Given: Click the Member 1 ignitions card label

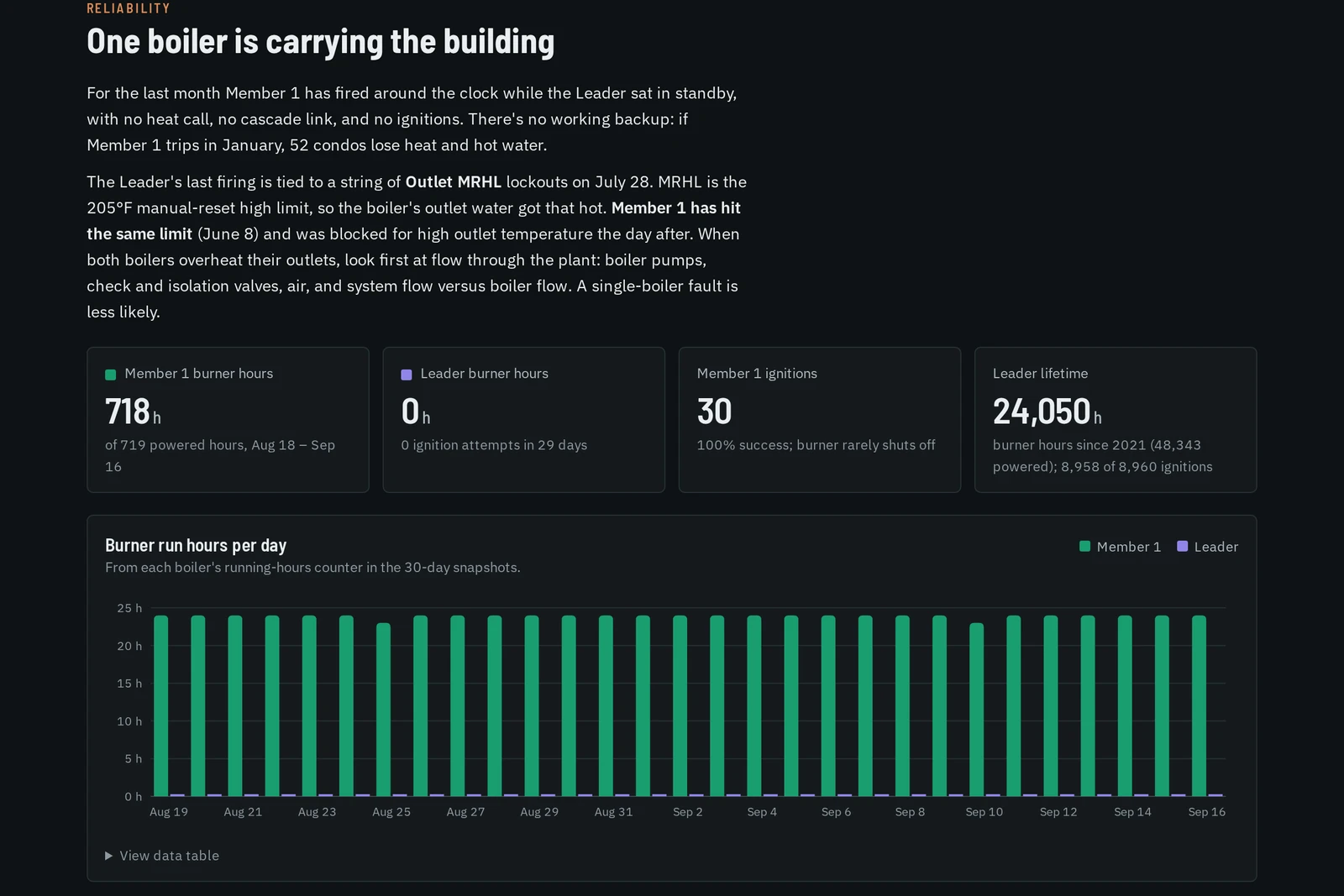Looking at the screenshot, I should (x=757, y=374).
